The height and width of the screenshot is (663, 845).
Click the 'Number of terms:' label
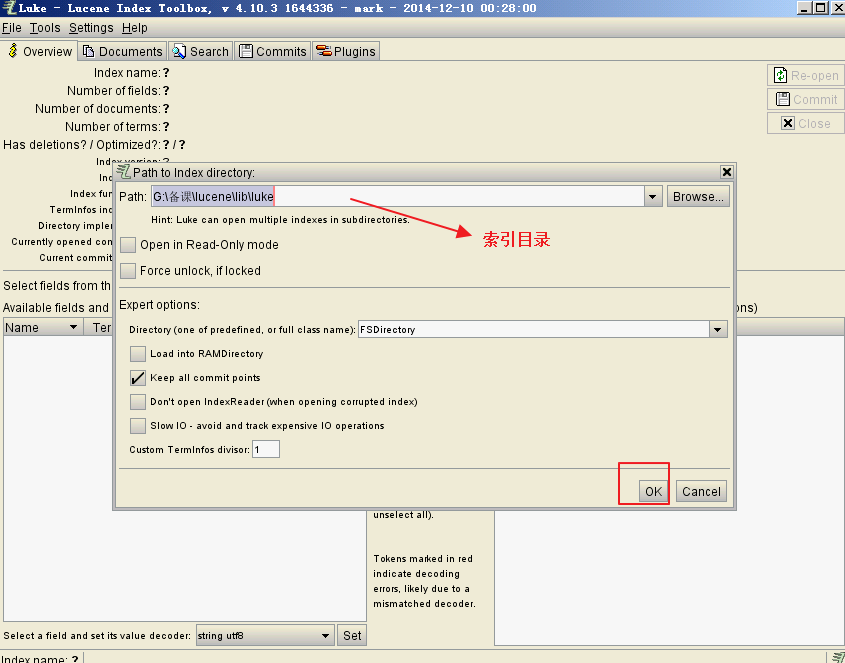click(112, 127)
